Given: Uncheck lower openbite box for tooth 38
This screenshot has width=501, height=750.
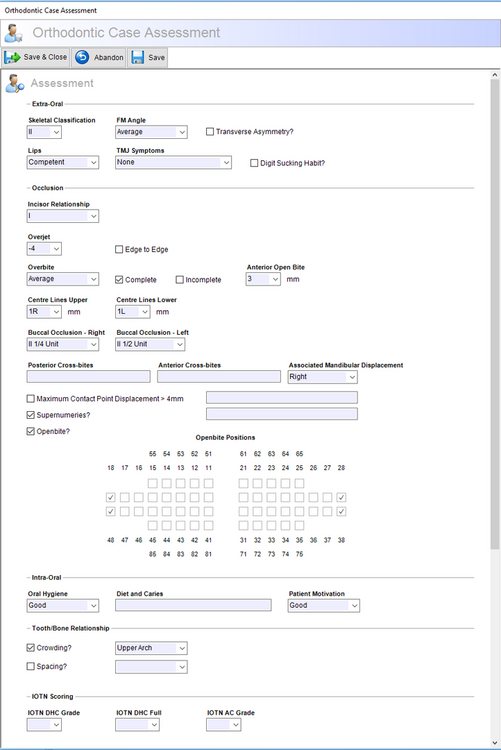Looking at the screenshot, I should click(341, 511).
